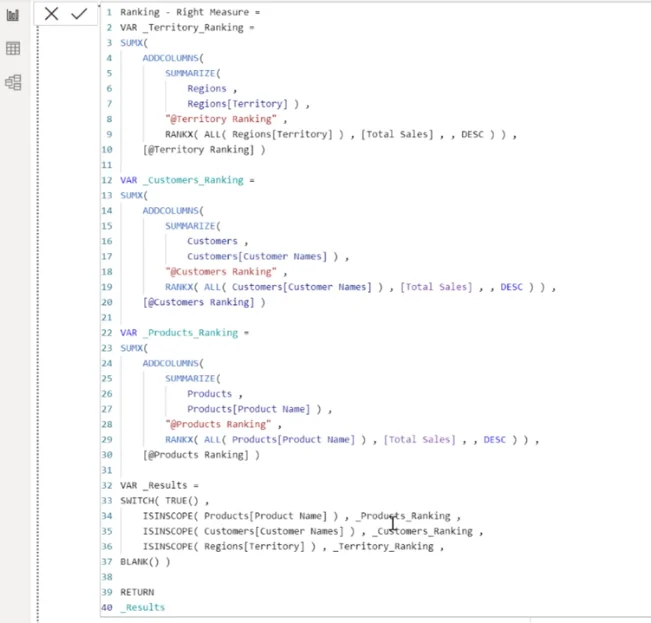651x623 pixels.
Task: Click SWITCH on line 33
Action: (137, 501)
